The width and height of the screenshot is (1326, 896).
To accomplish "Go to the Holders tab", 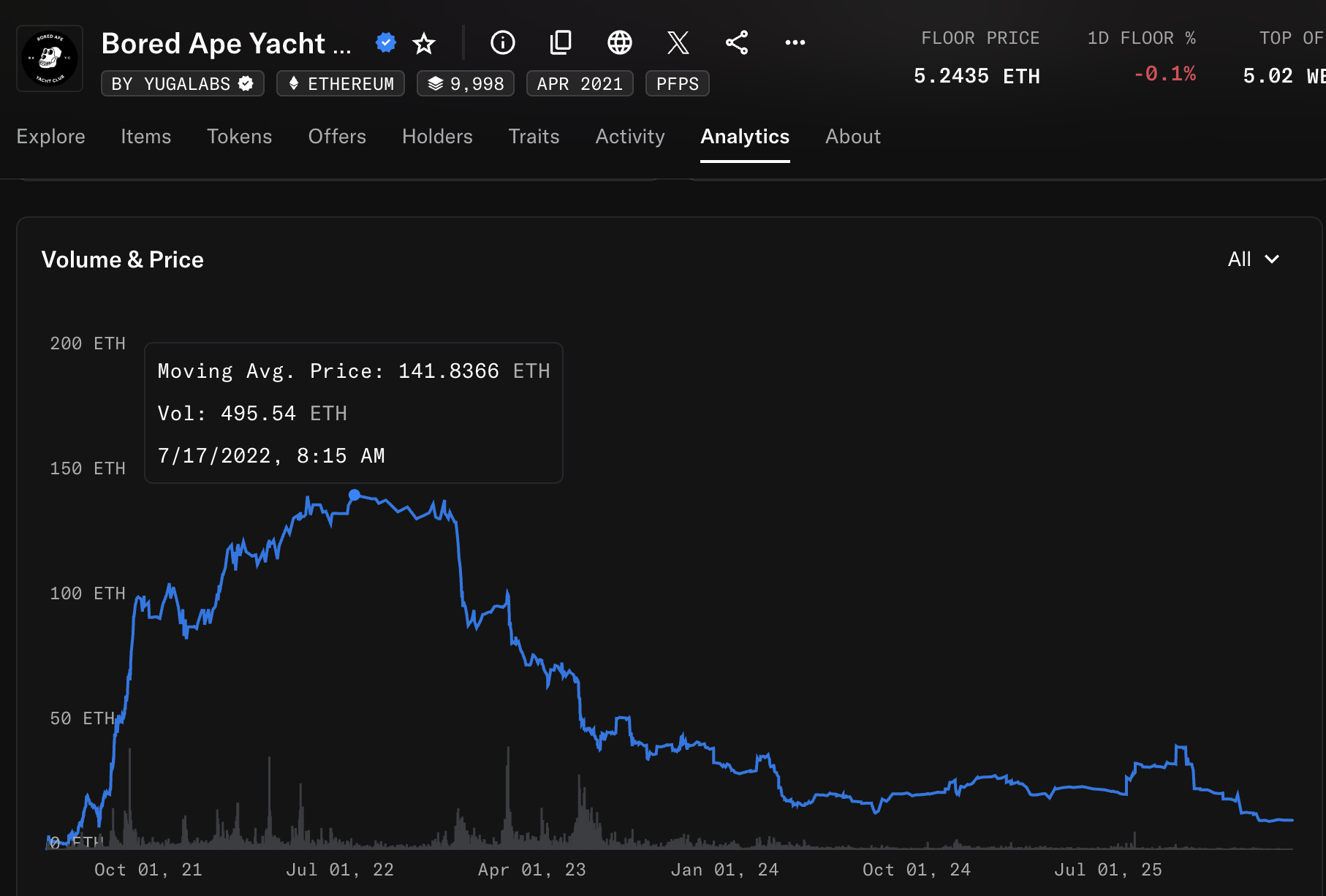I will pos(437,137).
